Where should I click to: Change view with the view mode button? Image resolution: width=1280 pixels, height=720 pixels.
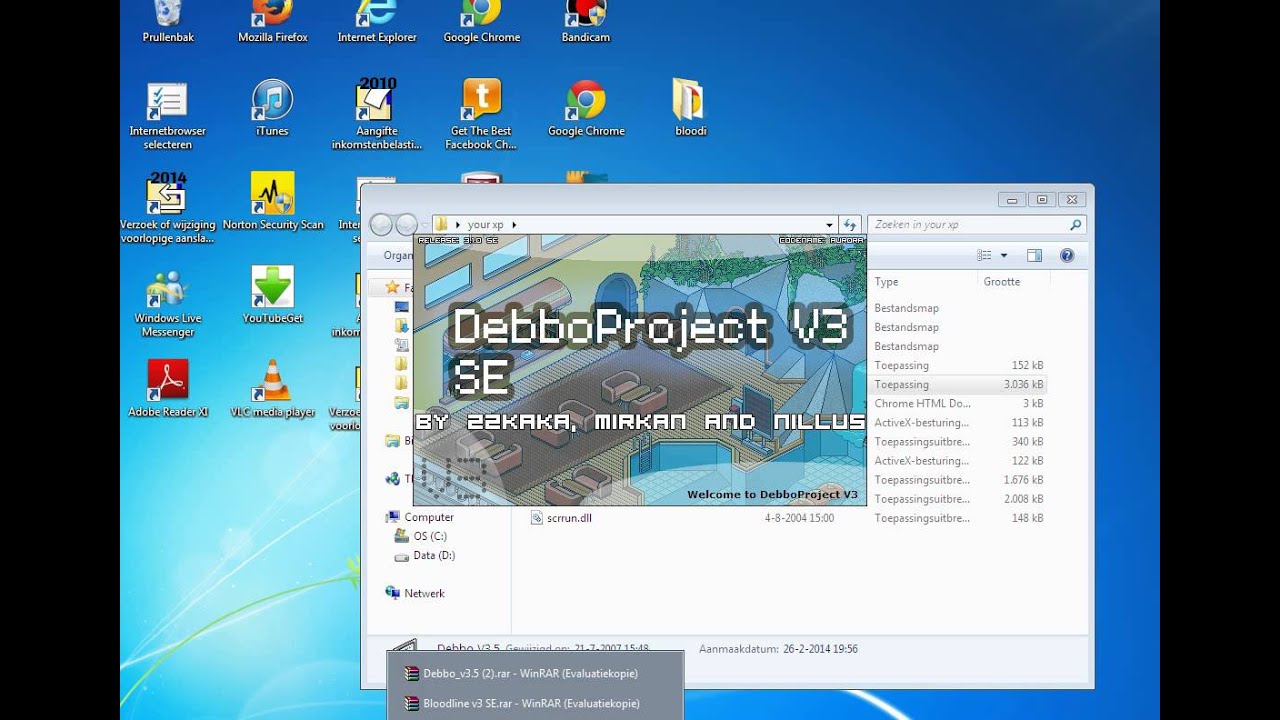pos(984,256)
